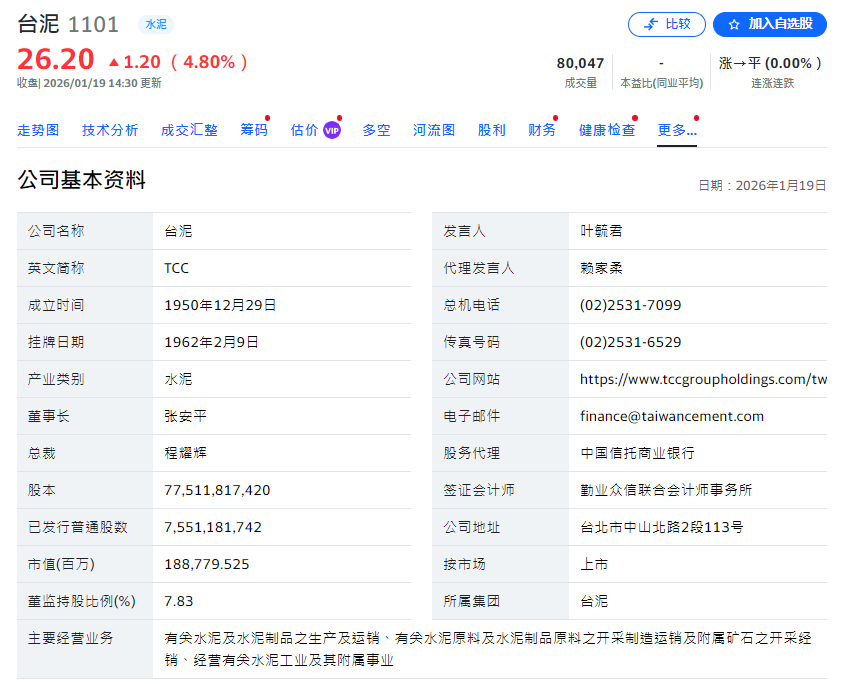Expand the 更多... navigation menu
Viewport: 843px width, 684px height.
point(676,130)
